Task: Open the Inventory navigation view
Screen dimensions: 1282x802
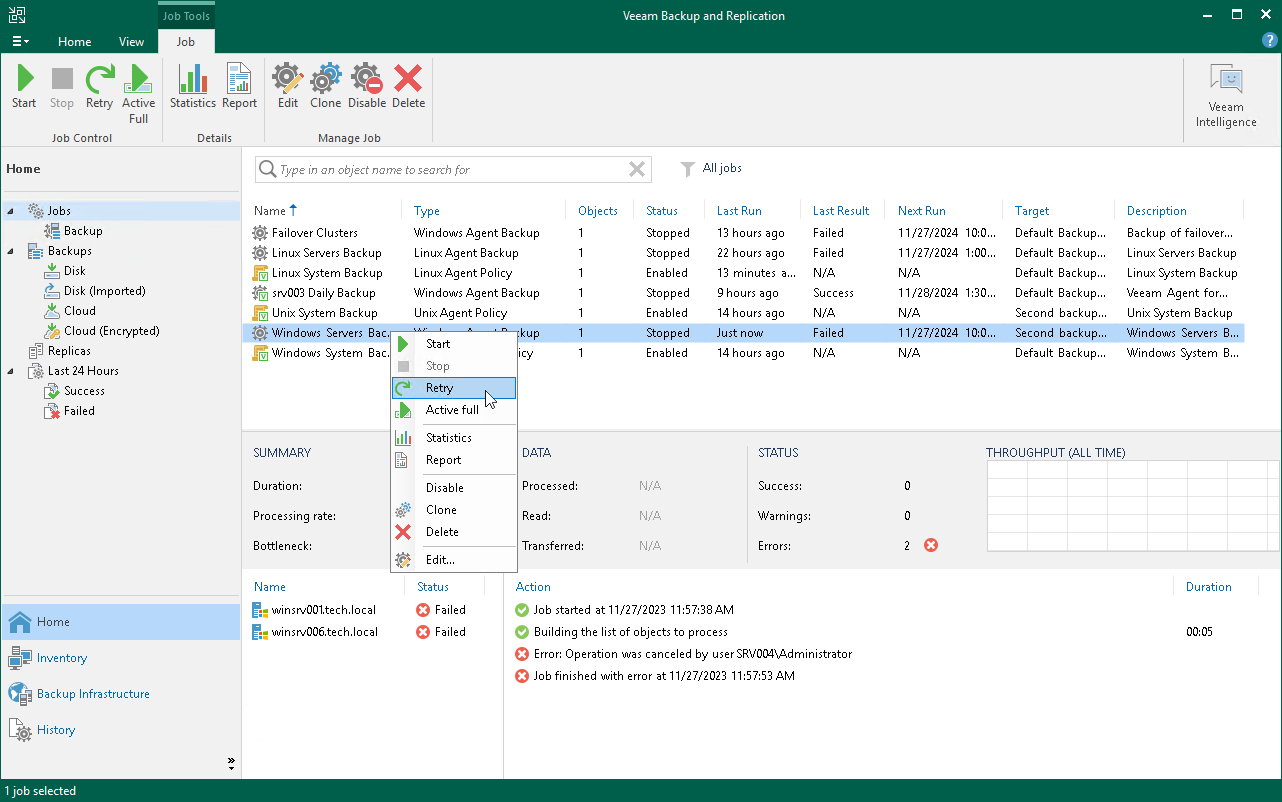Action: (x=121, y=658)
